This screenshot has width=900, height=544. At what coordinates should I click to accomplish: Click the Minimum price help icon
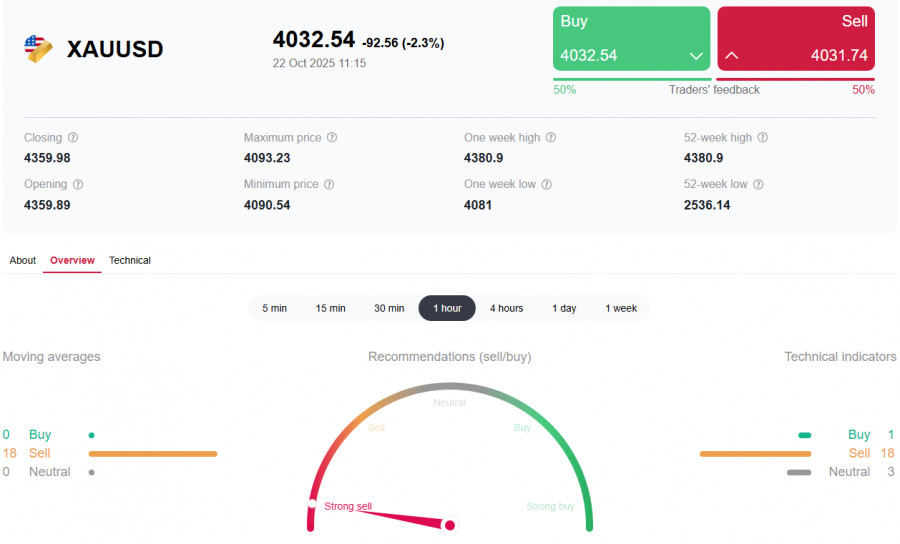(329, 184)
